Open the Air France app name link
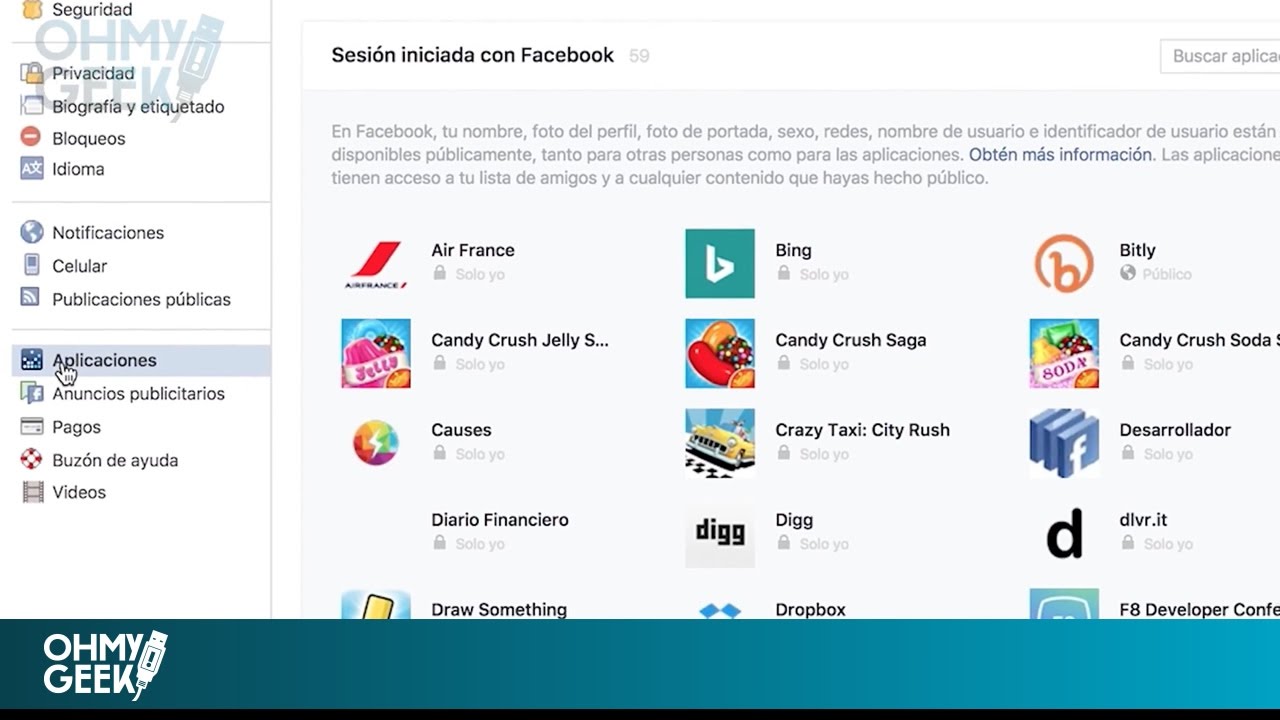The height and width of the screenshot is (720, 1280). point(473,250)
